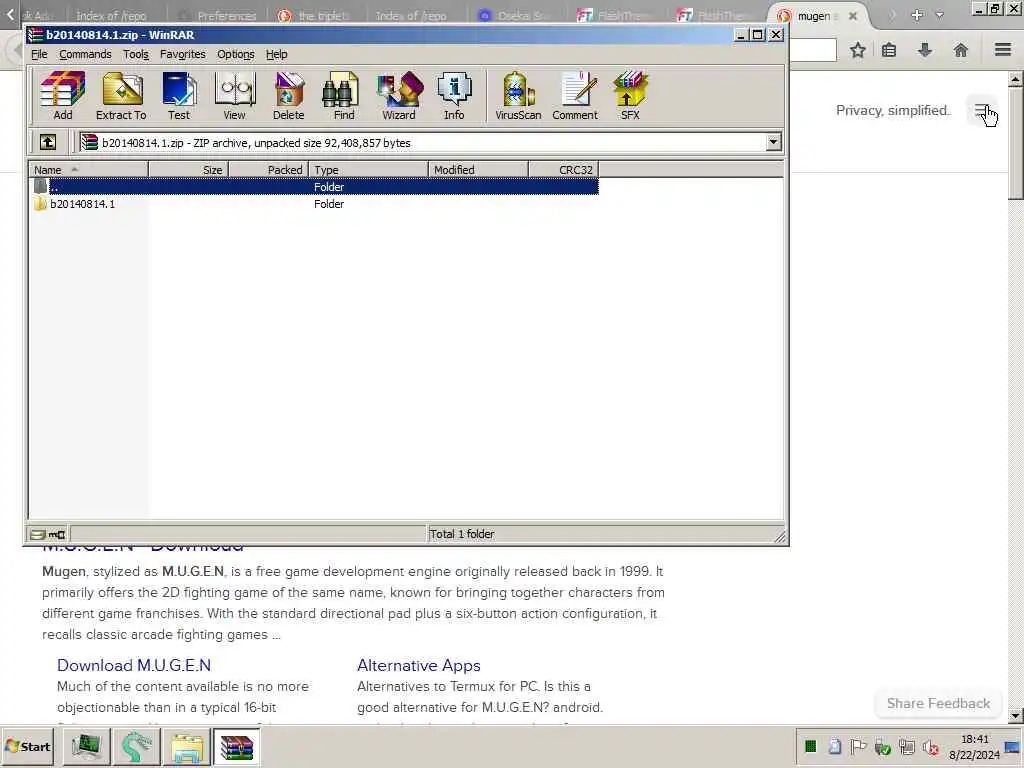1024x768 pixels.
Task: Open browser downloads arrow icon
Action: point(925,50)
